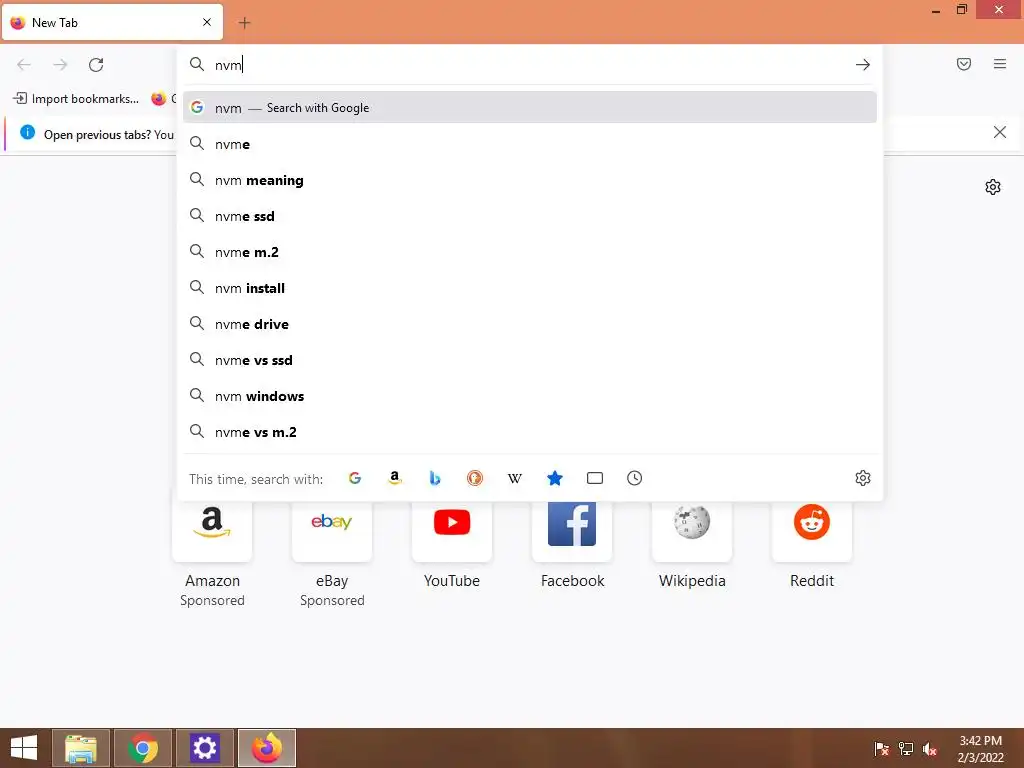Select the 'nvme vs m.2' suggestion

530,432
